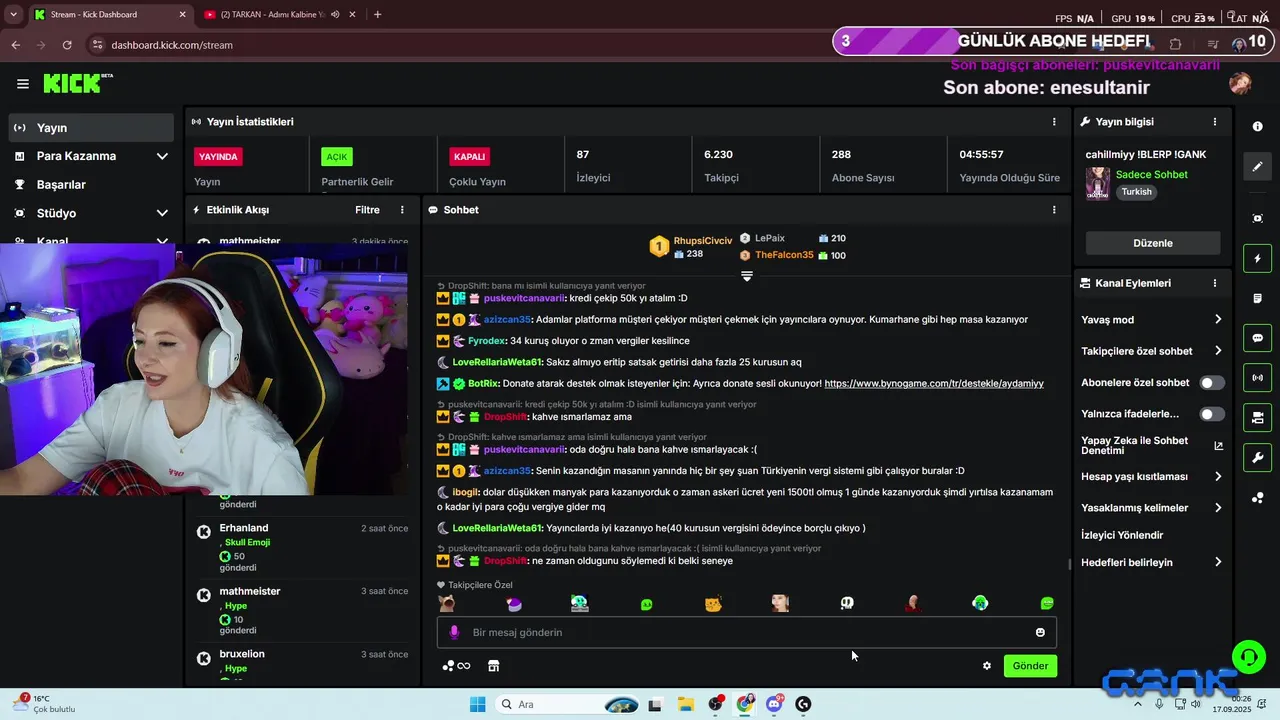Open Yayın İstatistikleri three-dot menu
1280x720 pixels.
tap(1054, 122)
